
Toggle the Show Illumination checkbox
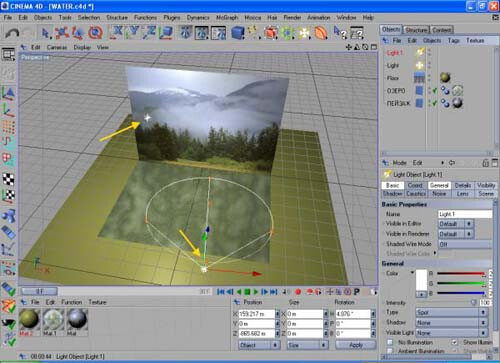pos(454,342)
